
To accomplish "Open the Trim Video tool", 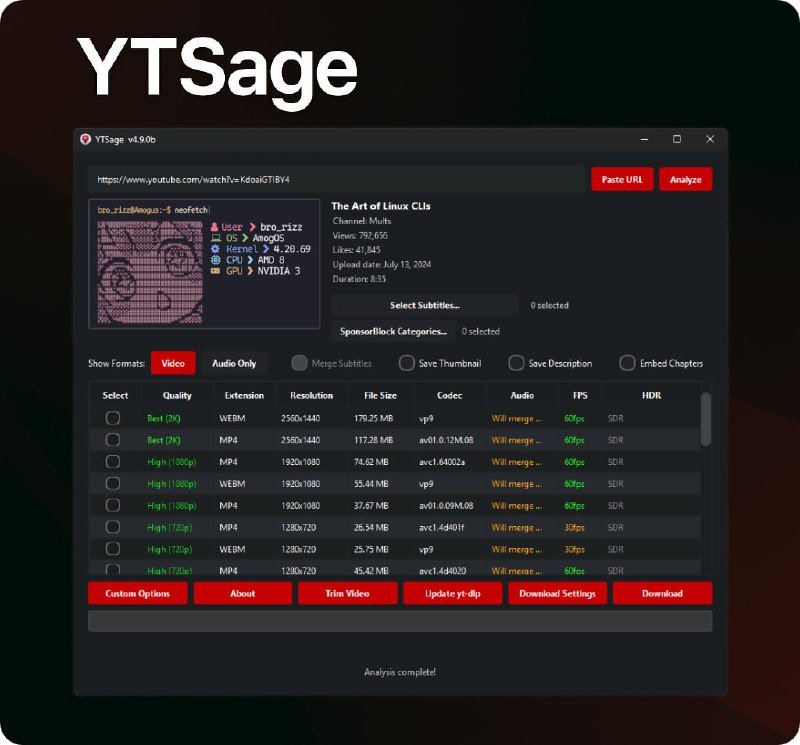I will (347, 593).
